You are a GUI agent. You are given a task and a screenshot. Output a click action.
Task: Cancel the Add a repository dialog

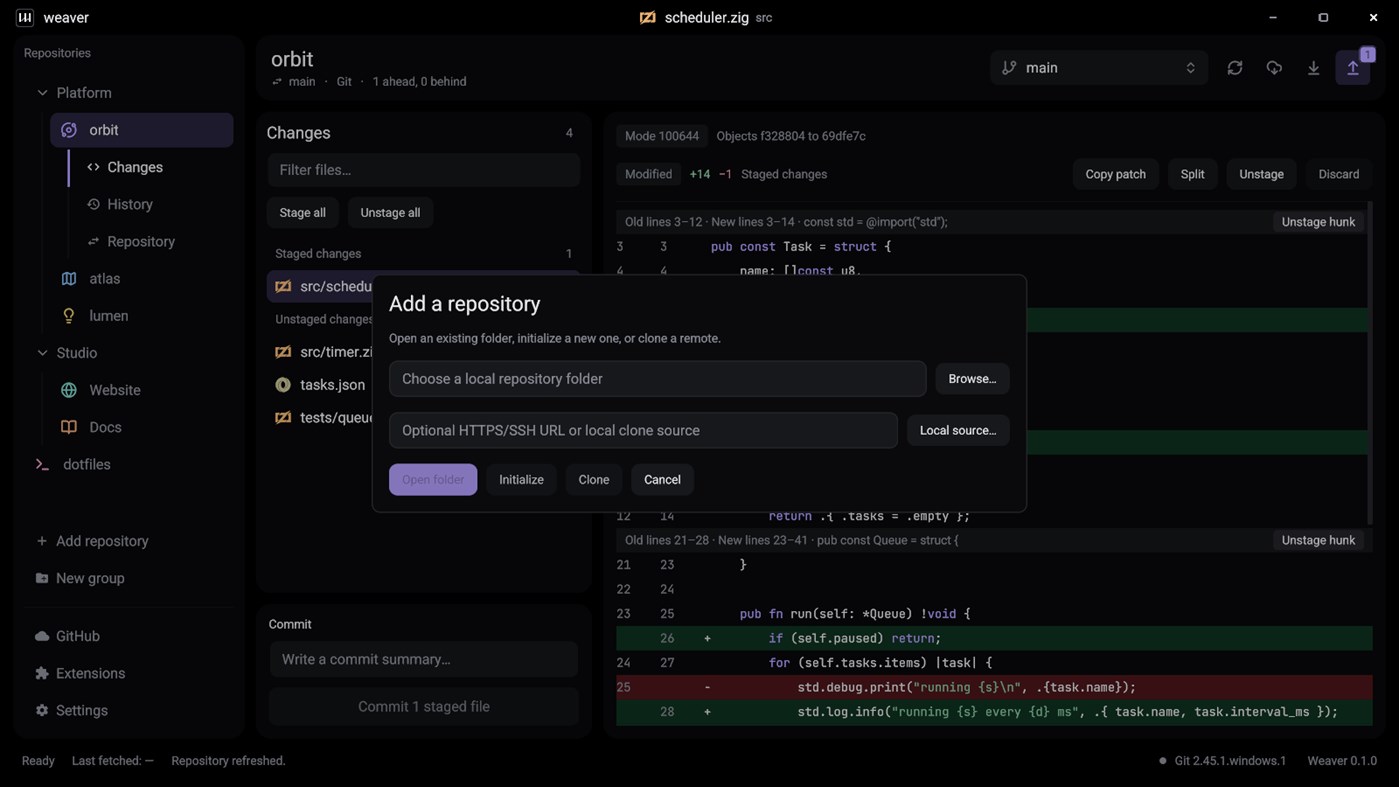point(662,480)
